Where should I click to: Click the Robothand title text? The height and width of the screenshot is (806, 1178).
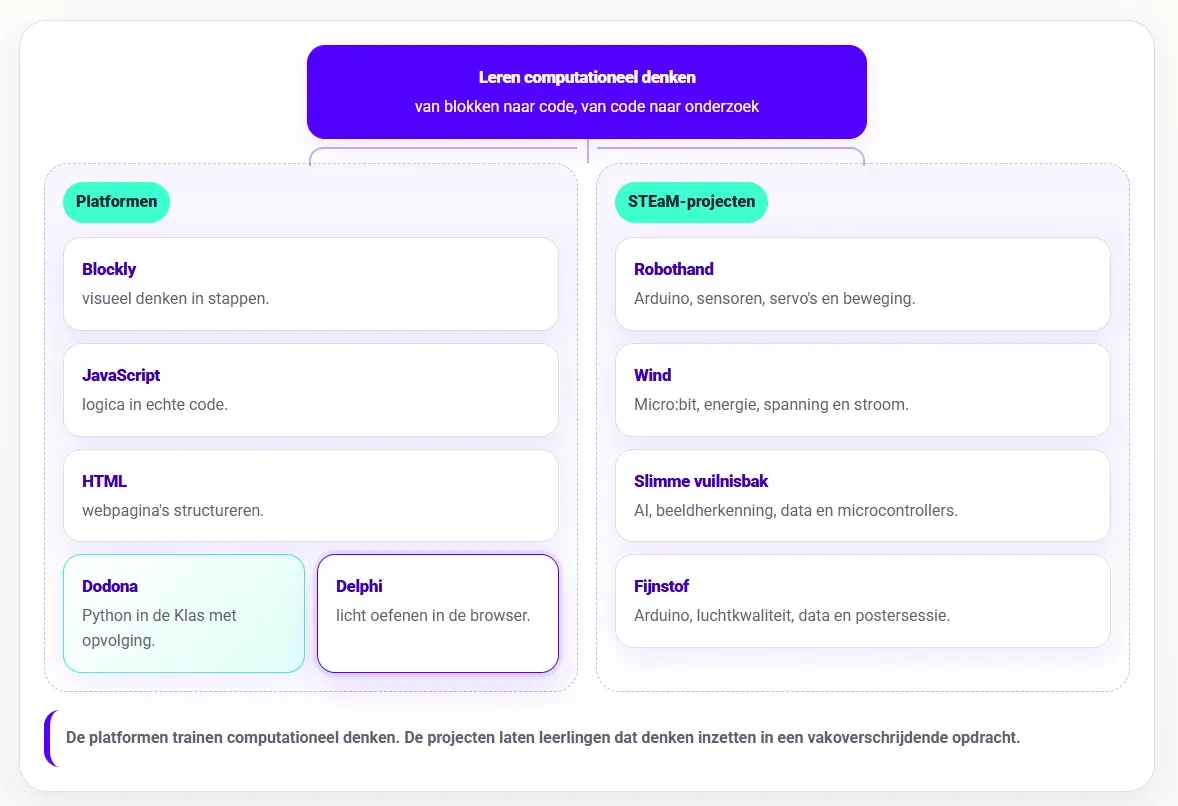[x=674, y=269]
